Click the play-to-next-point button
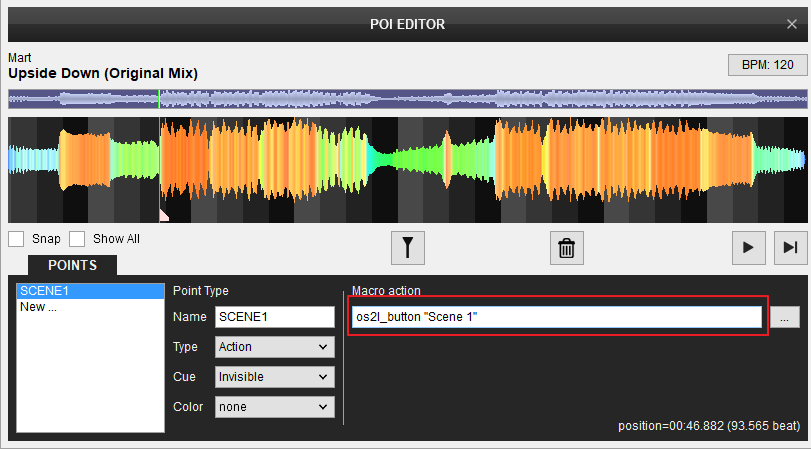811x449 pixels. coord(789,247)
